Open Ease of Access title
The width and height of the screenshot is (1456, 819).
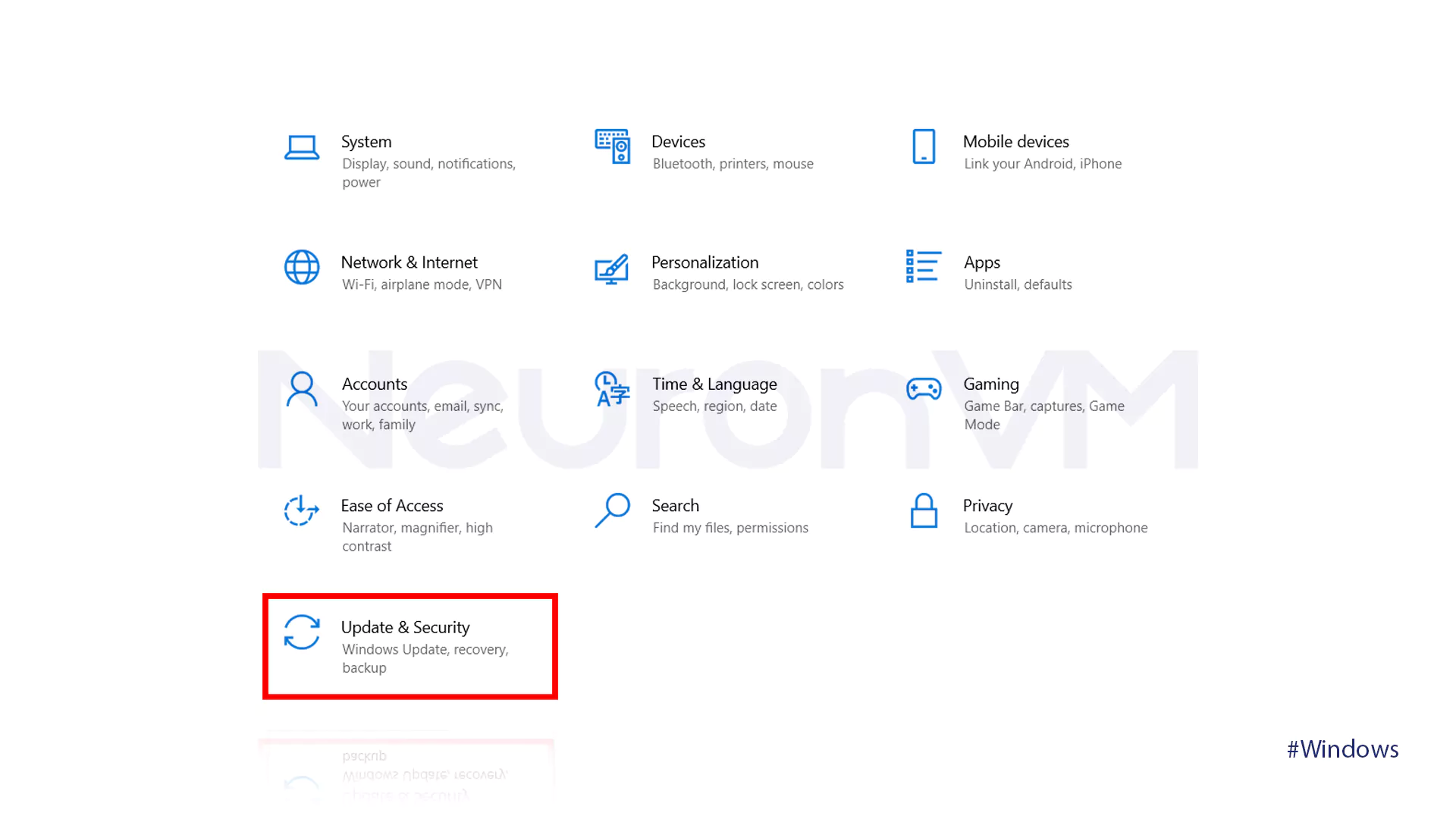click(x=392, y=506)
